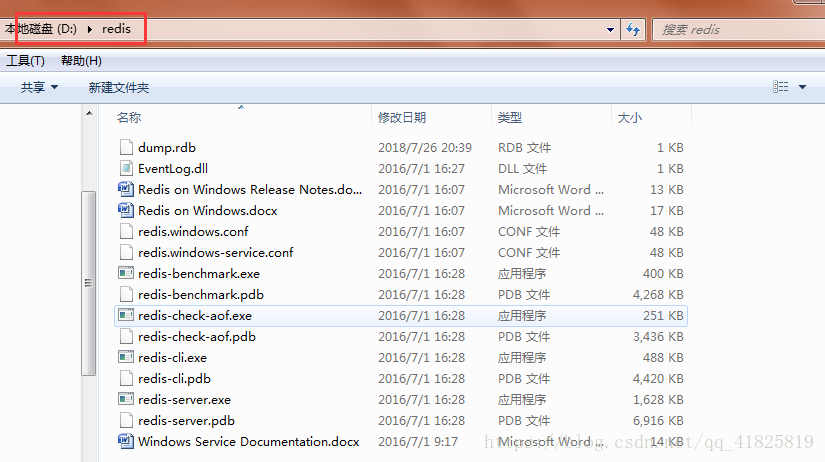Select the Redis on Windows Release Notes file name
The width and height of the screenshot is (825, 462).
(250, 189)
